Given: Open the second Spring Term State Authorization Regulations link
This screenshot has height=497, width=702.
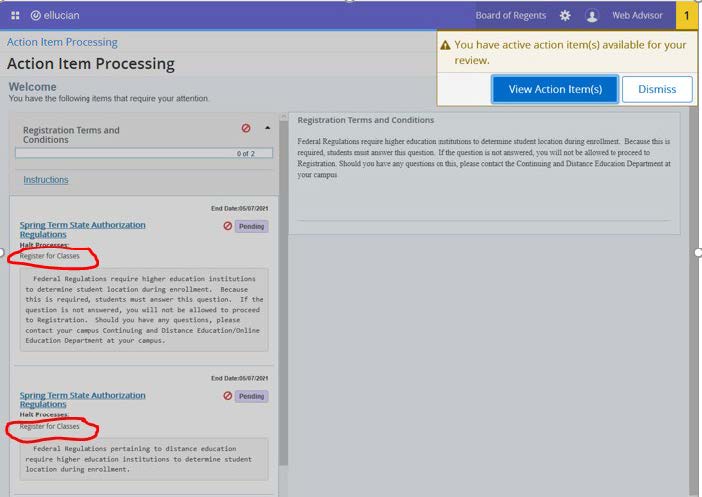Looking at the screenshot, I should pos(82,399).
